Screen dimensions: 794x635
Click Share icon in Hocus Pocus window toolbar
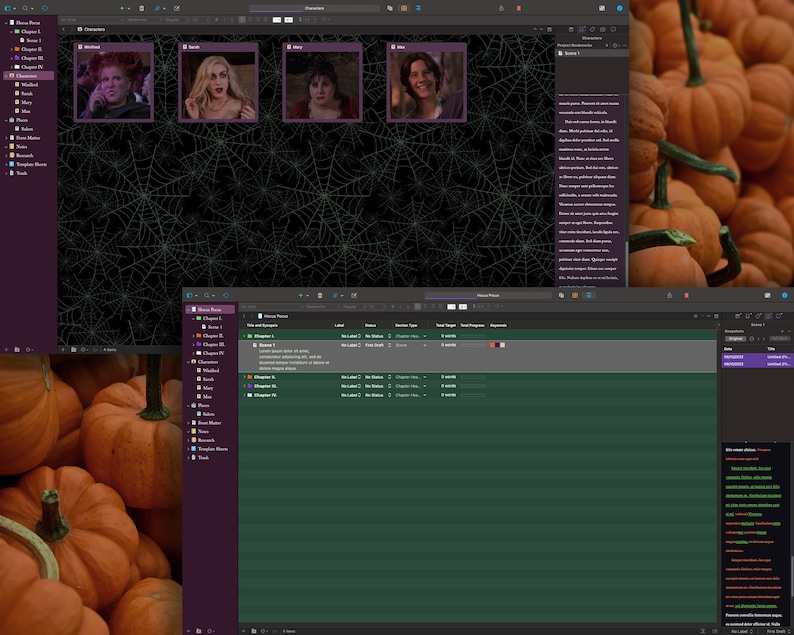(669, 295)
